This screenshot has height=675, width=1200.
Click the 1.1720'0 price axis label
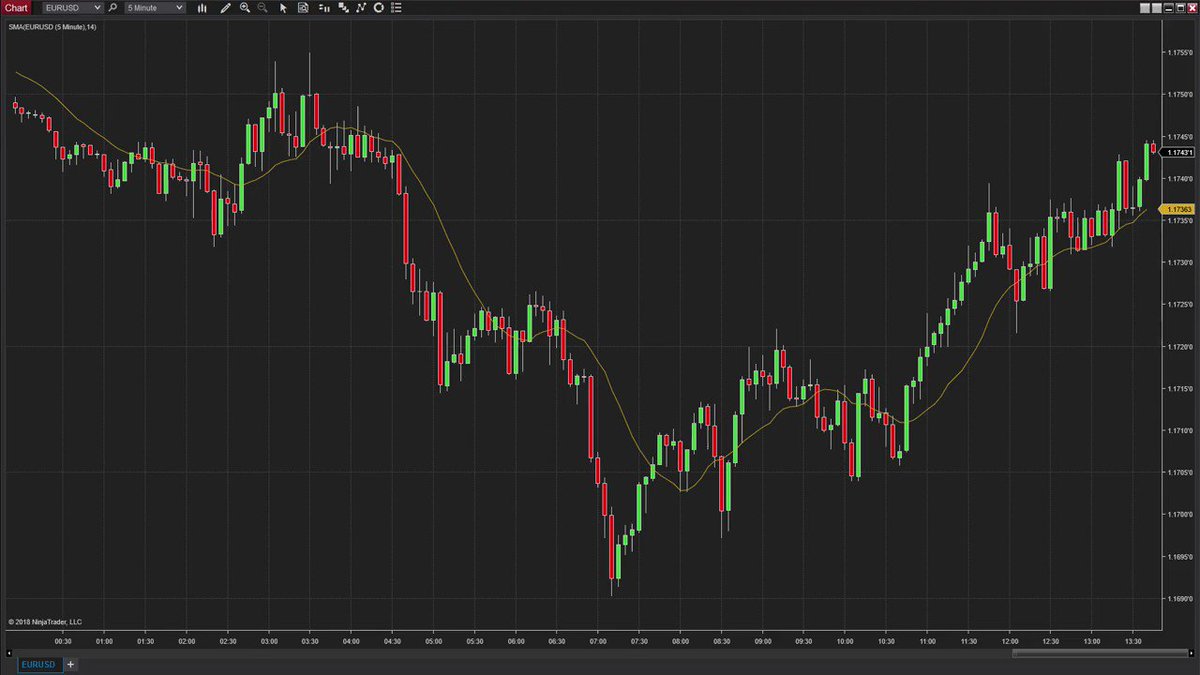tap(1178, 347)
